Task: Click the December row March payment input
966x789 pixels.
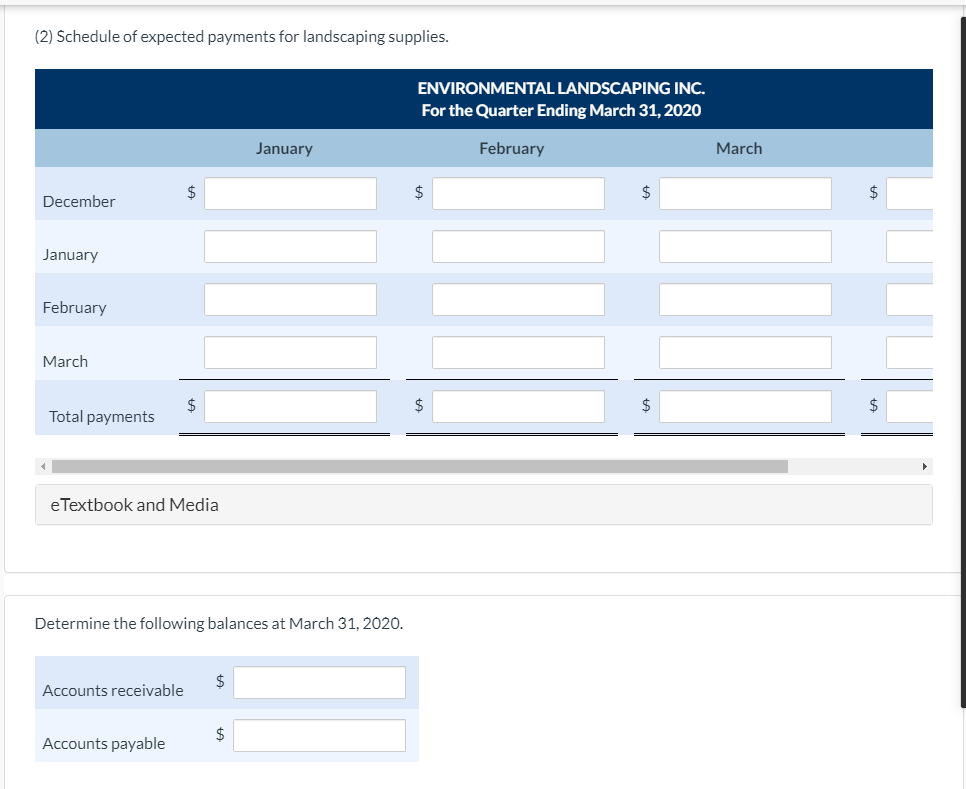Action: click(x=745, y=193)
